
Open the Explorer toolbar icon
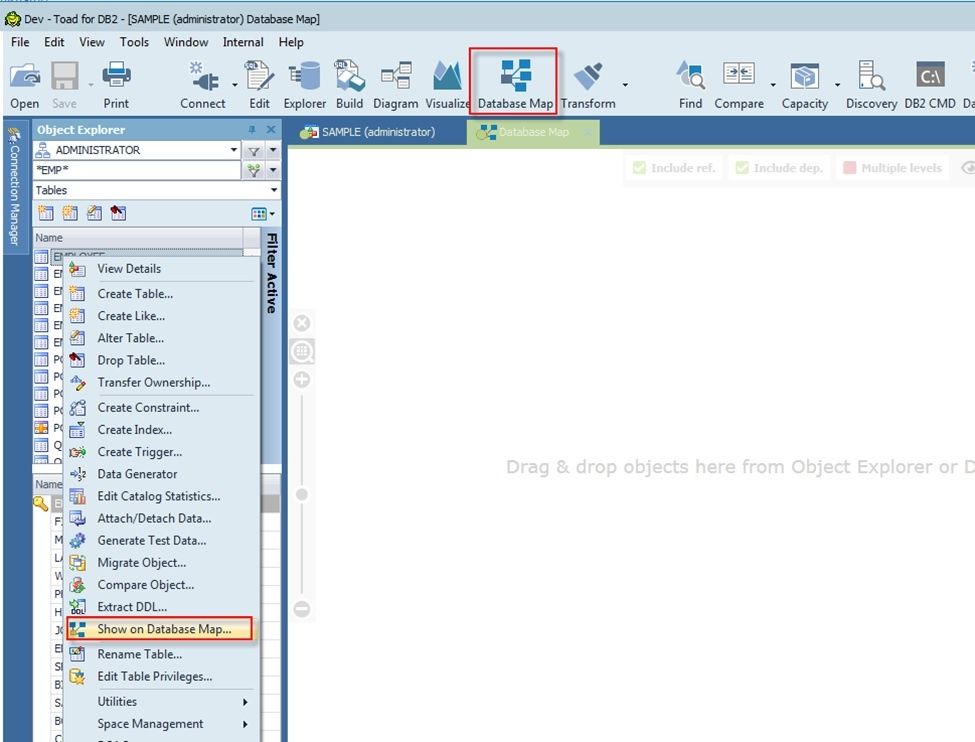click(305, 75)
